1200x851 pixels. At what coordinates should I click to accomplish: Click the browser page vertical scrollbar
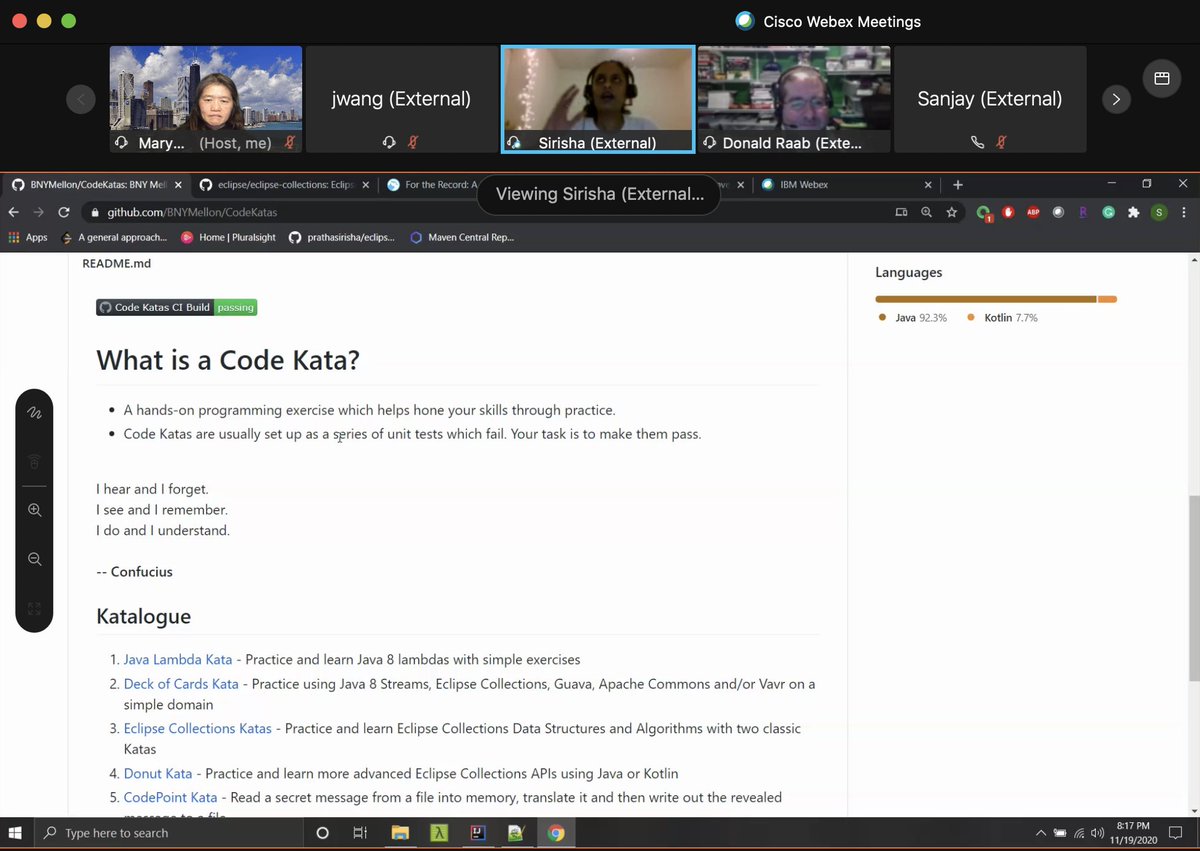[x=1193, y=590]
